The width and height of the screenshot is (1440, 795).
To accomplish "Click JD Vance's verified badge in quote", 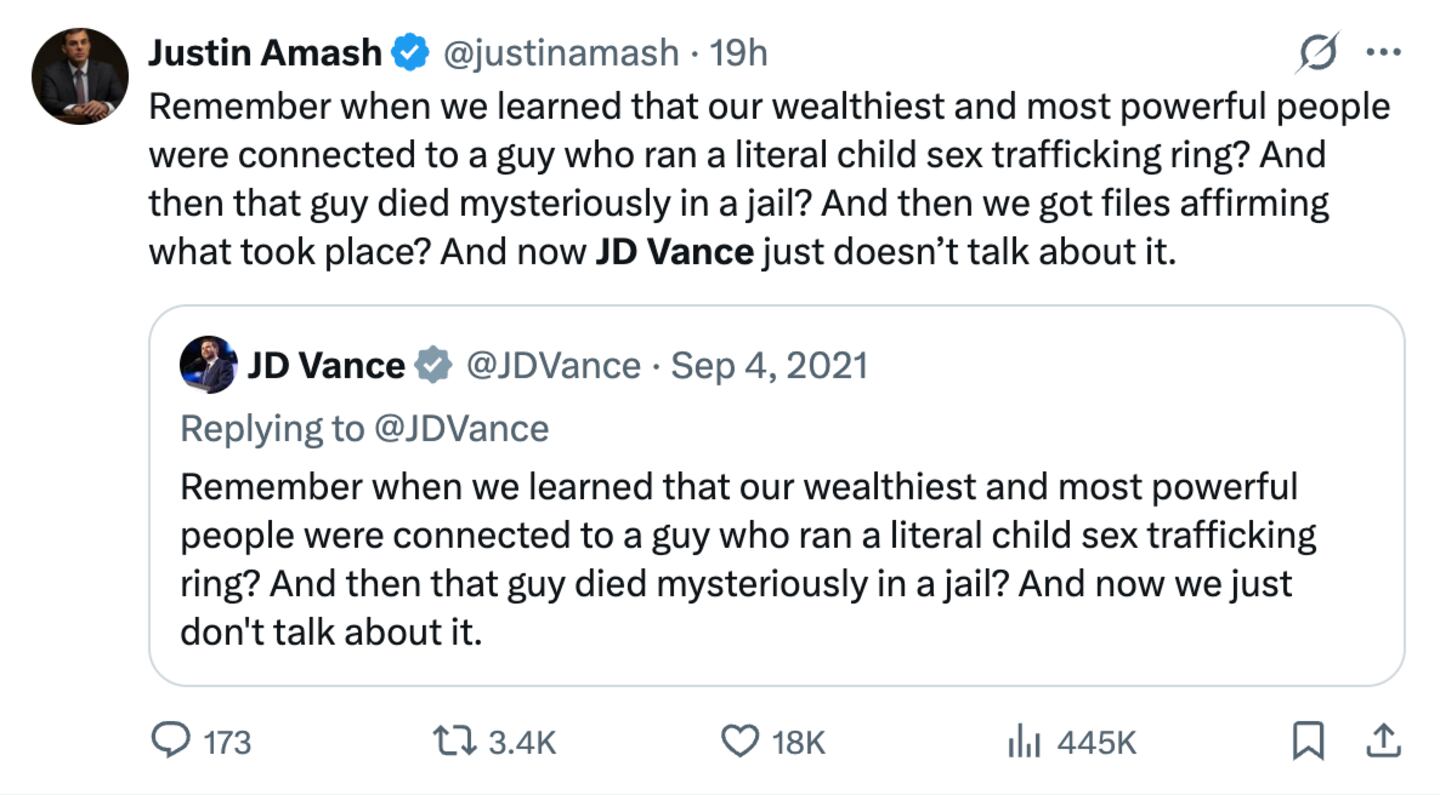I will (x=431, y=366).
